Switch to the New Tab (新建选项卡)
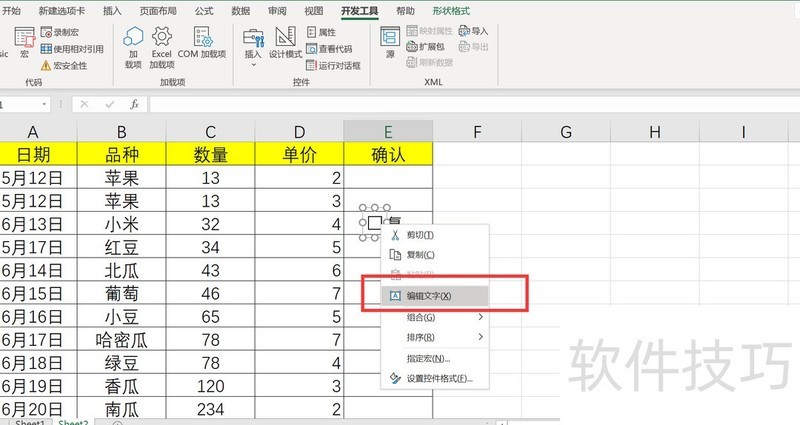The height and width of the screenshot is (425, 800). [x=62, y=10]
